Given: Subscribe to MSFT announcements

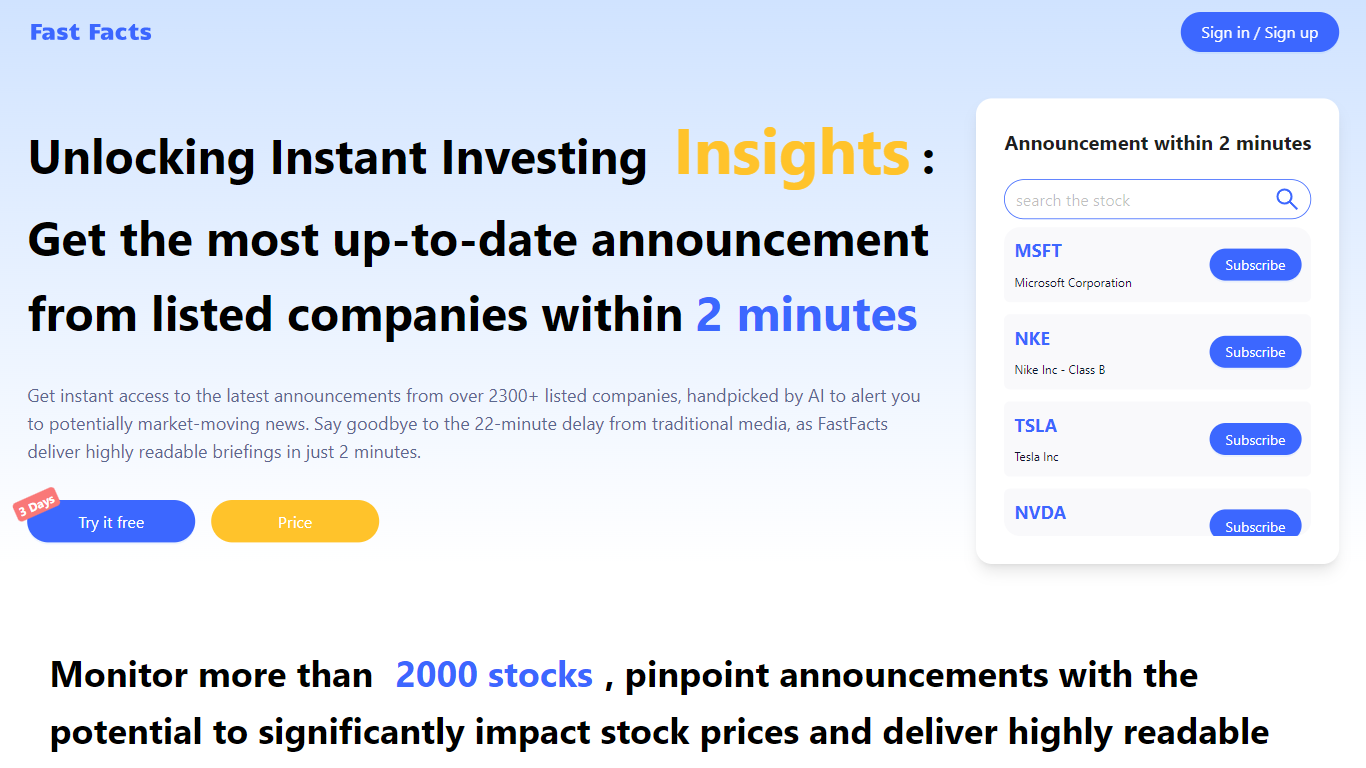Looking at the screenshot, I should [1255, 265].
